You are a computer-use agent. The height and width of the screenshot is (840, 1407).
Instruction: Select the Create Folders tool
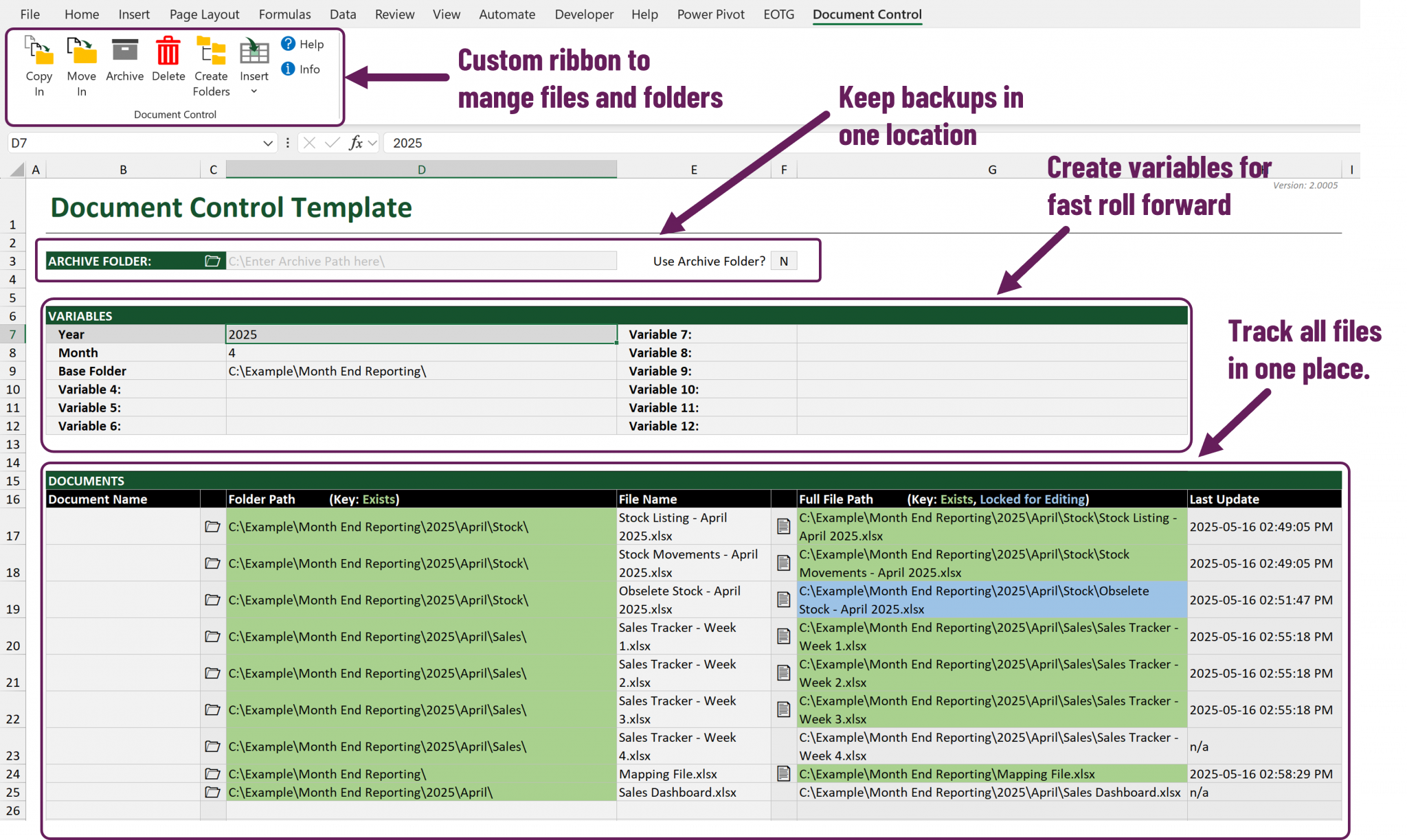211,62
